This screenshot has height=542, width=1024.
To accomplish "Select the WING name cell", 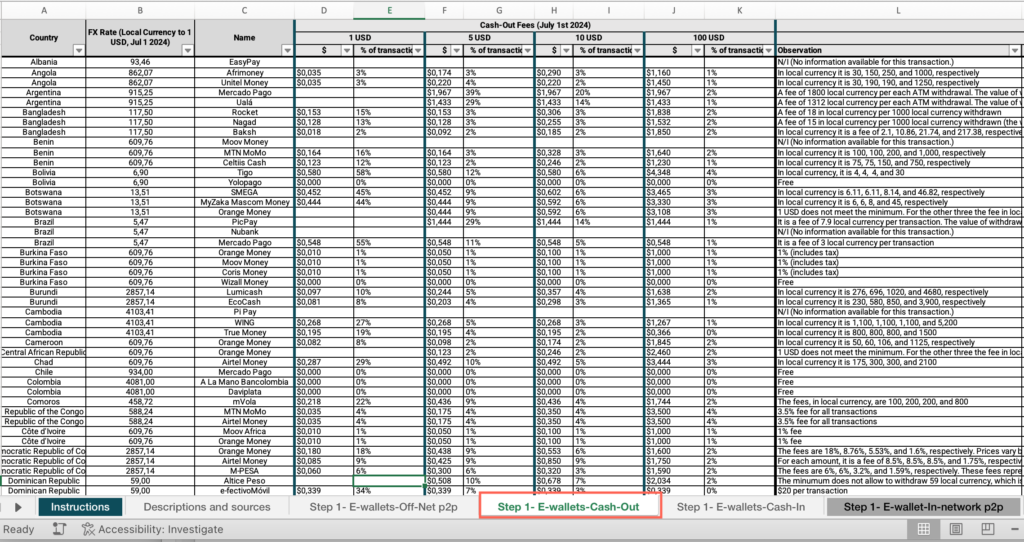I will coord(244,322).
